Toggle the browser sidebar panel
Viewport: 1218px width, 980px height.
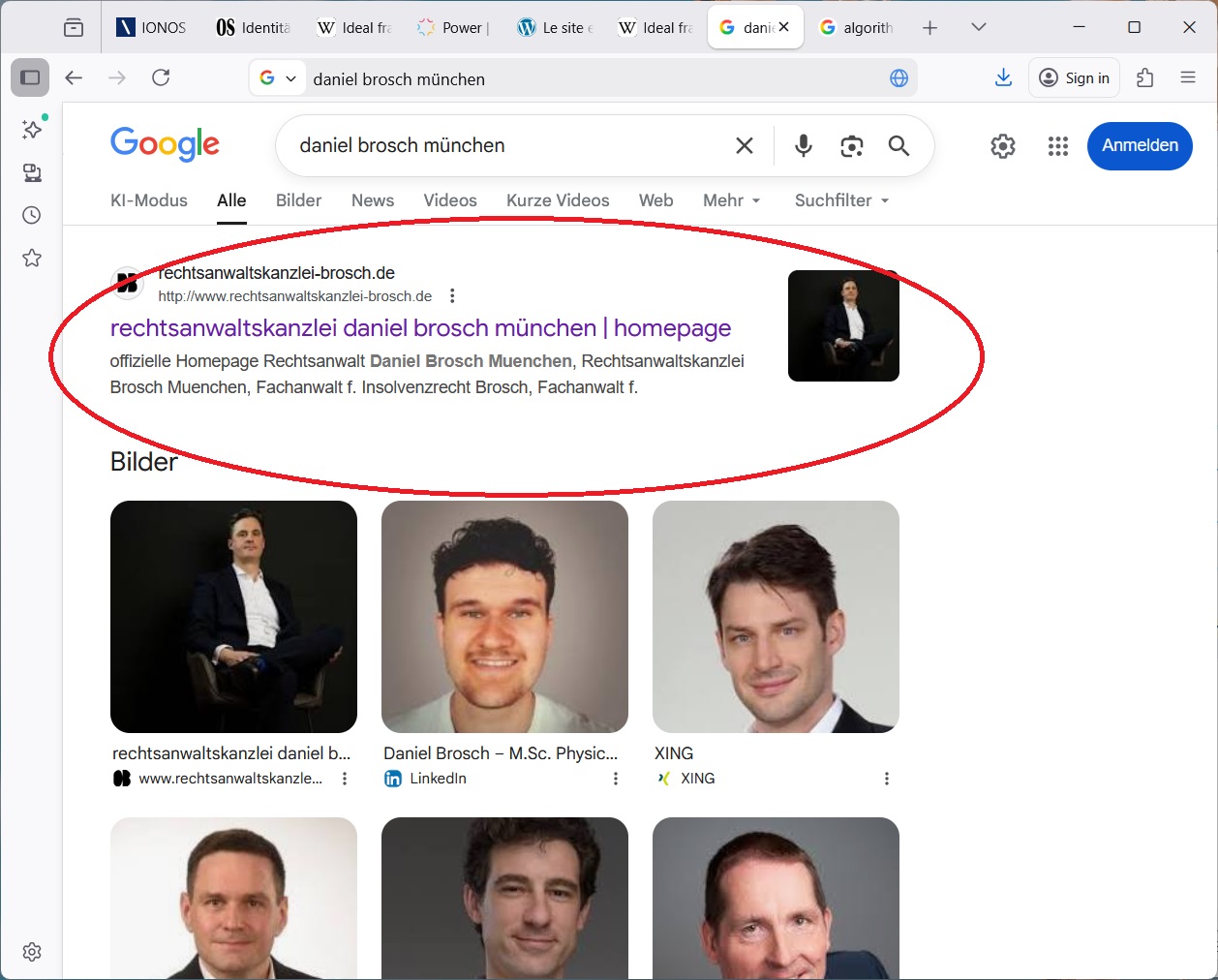click(30, 77)
